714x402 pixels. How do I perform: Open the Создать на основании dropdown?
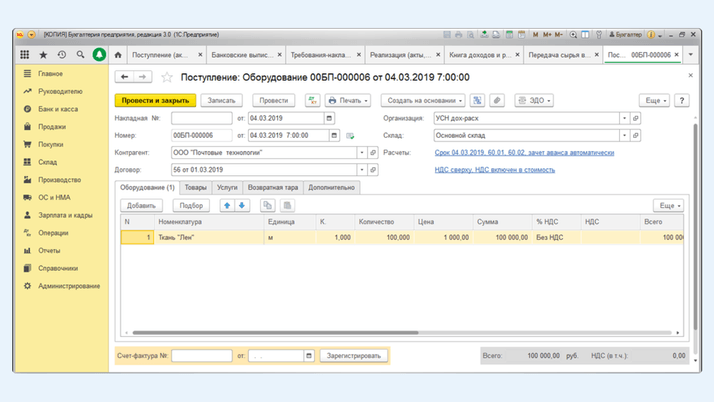(424, 101)
